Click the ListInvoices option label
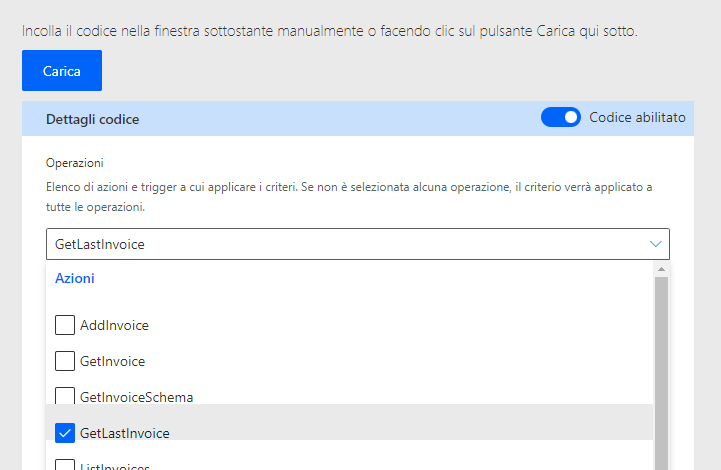The image size is (721, 470). [x=114, y=467]
